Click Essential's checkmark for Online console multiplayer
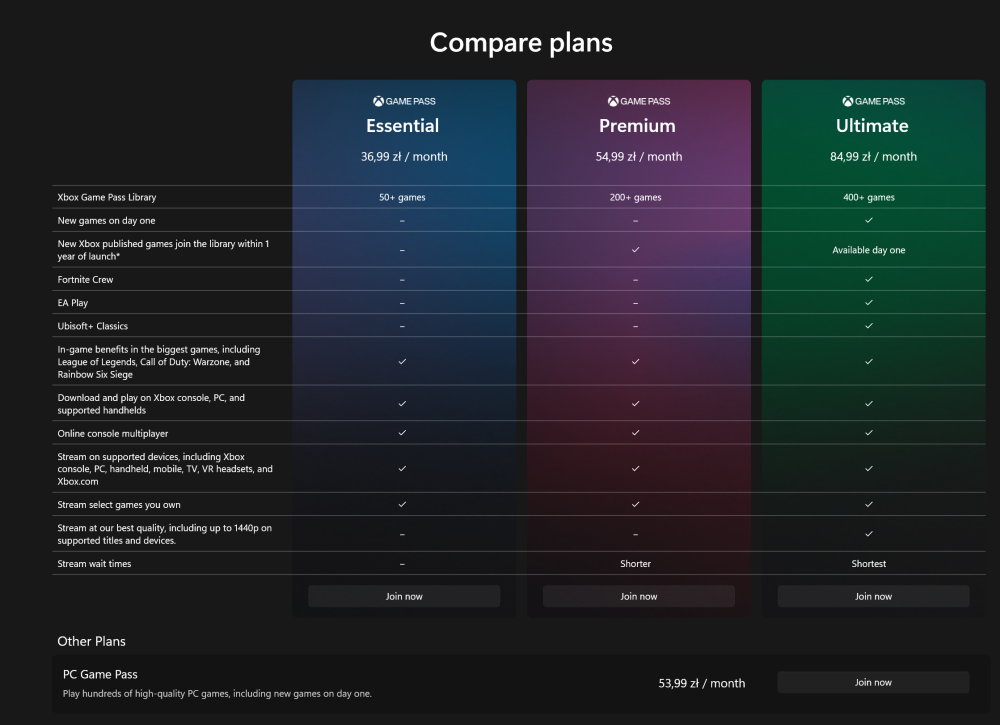 402,433
